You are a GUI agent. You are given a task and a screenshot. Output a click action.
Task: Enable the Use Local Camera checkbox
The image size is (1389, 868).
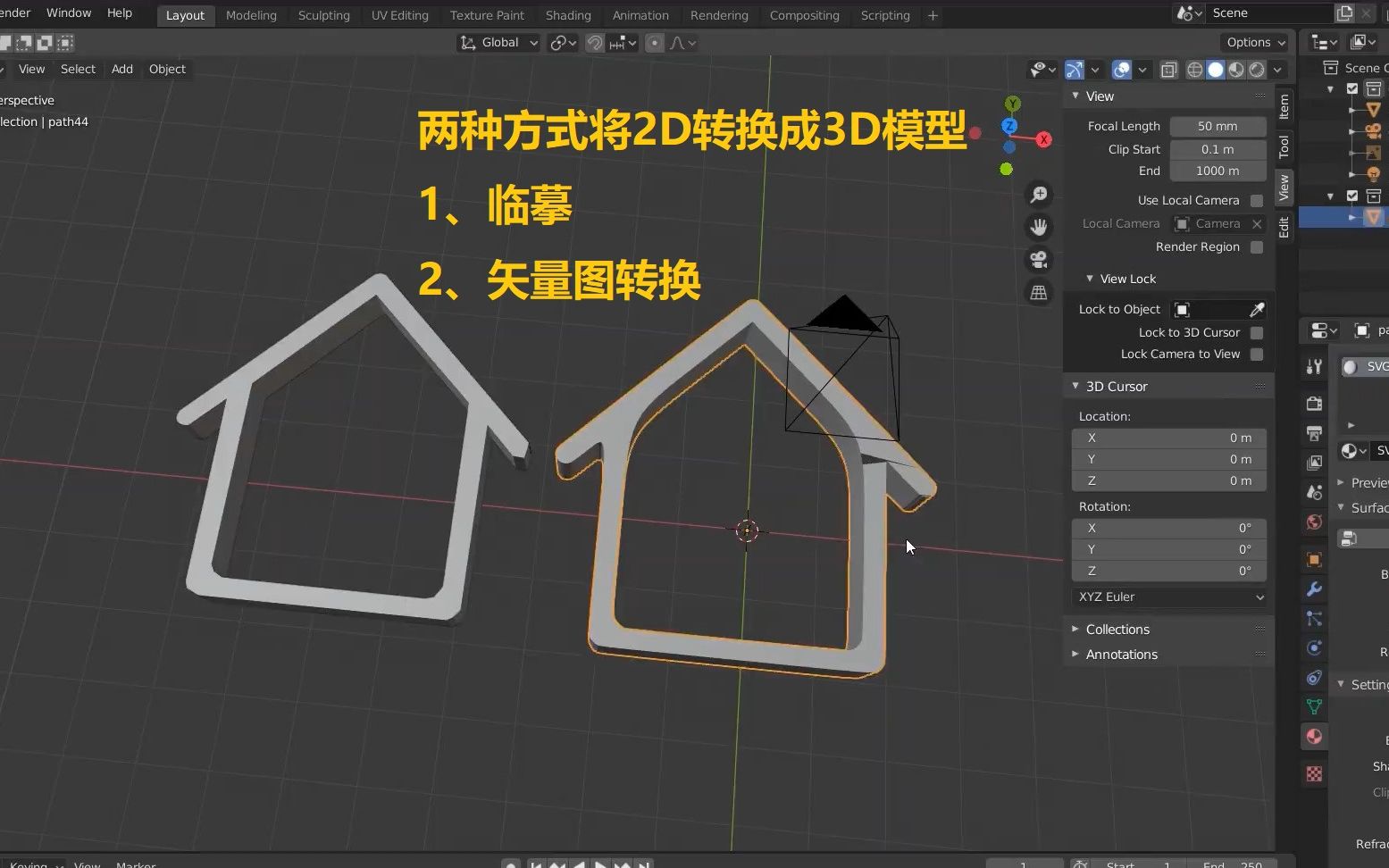coord(1256,200)
